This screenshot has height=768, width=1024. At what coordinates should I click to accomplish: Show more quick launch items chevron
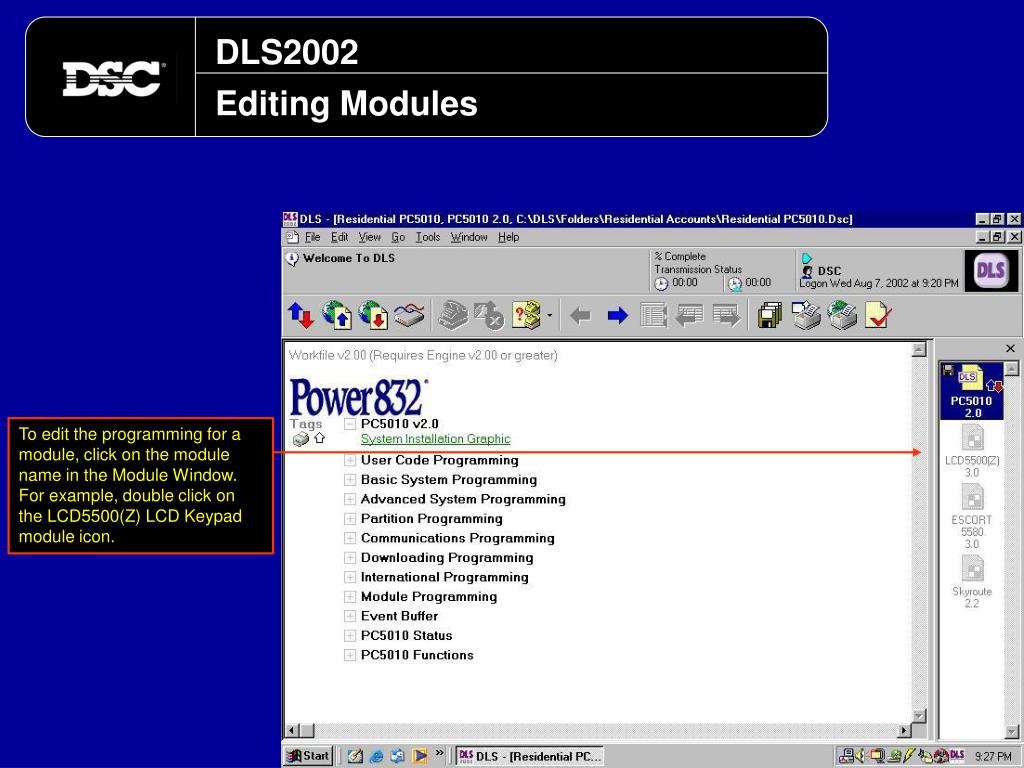(440, 753)
